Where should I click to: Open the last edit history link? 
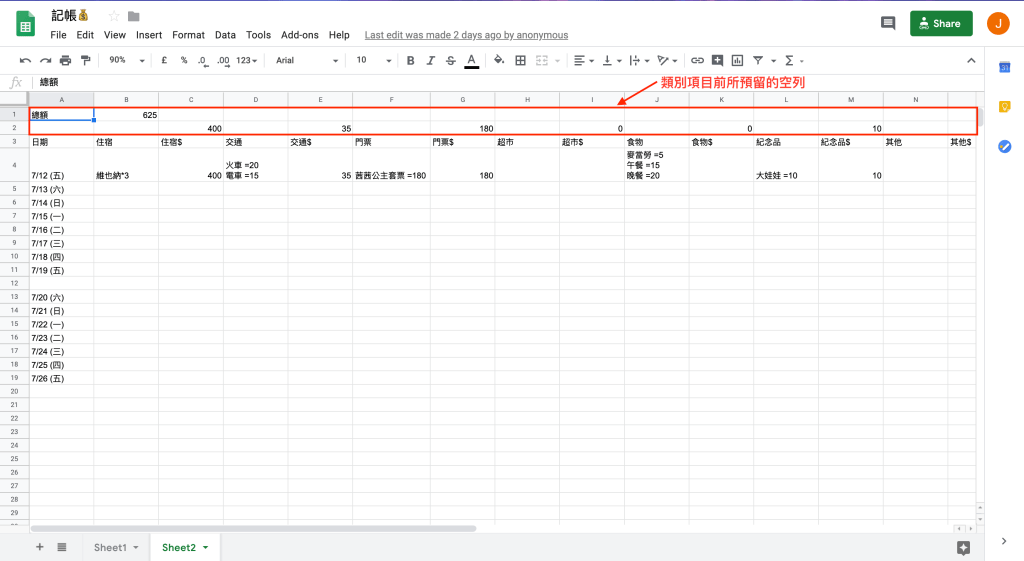click(466, 35)
